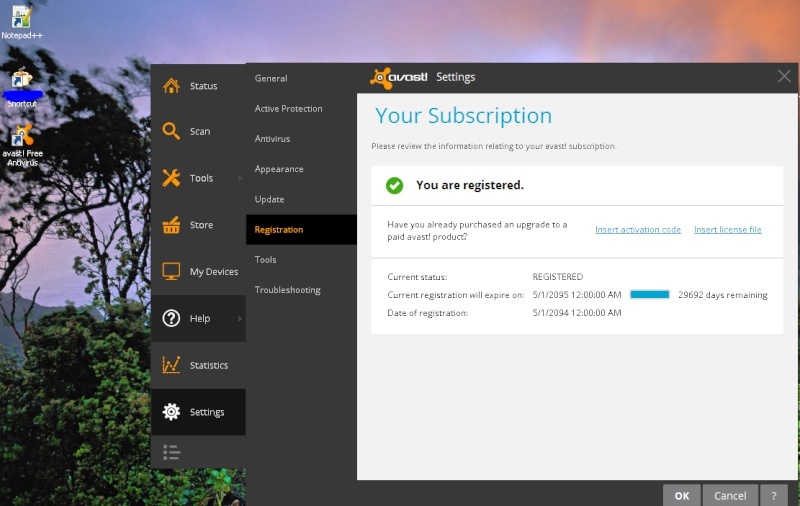This screenshot has height=506, width=800.
Task: Click the list menu icon below Settings
Action: coord(171,452)
